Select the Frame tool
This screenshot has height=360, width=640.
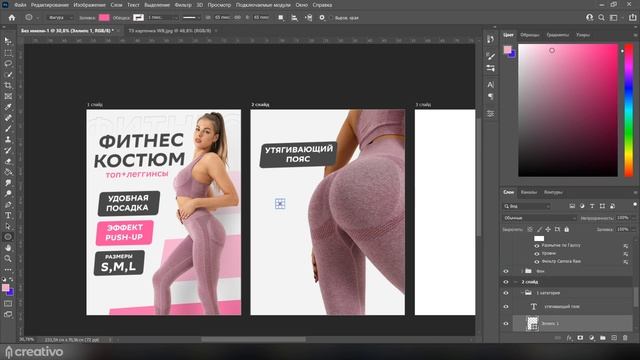(x=8, y=96)
